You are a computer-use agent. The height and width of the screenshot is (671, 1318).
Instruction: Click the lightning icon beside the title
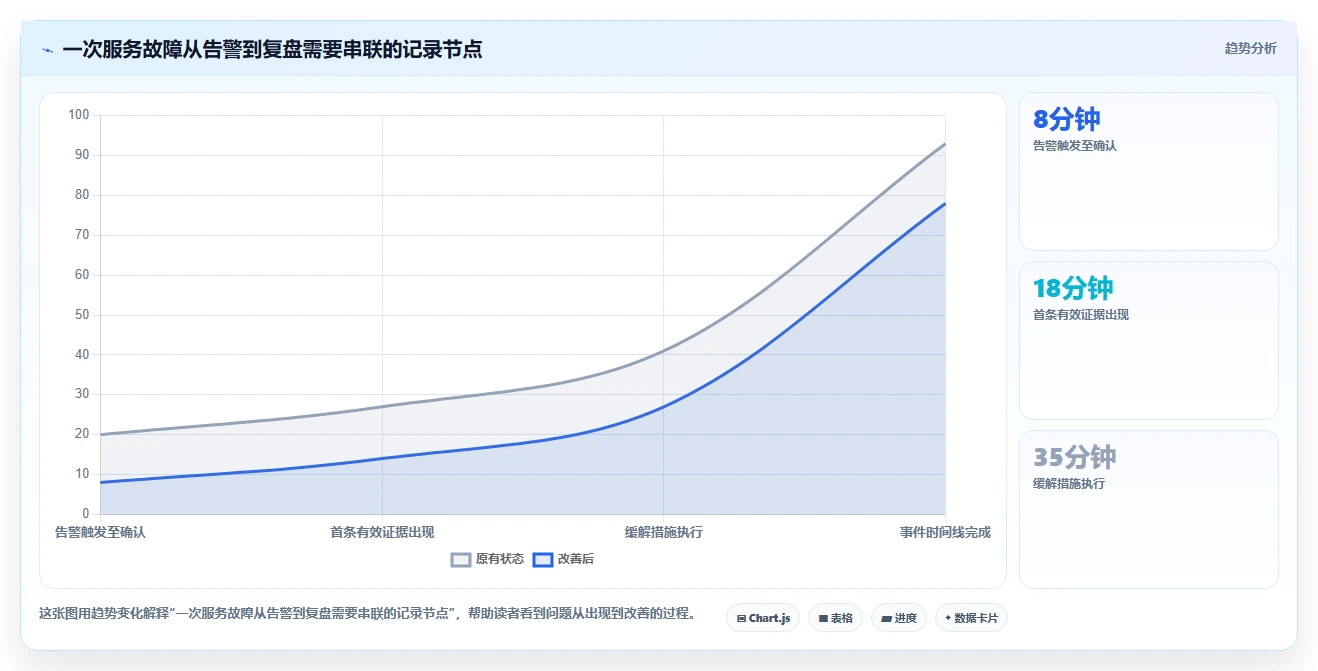pyautogui.click(x=47, y=50)
